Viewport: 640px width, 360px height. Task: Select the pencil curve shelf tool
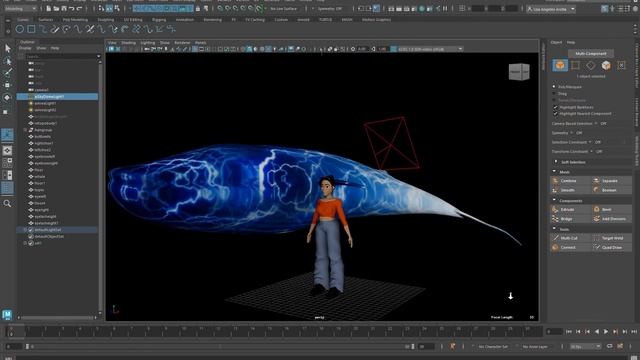coord(55,29)
